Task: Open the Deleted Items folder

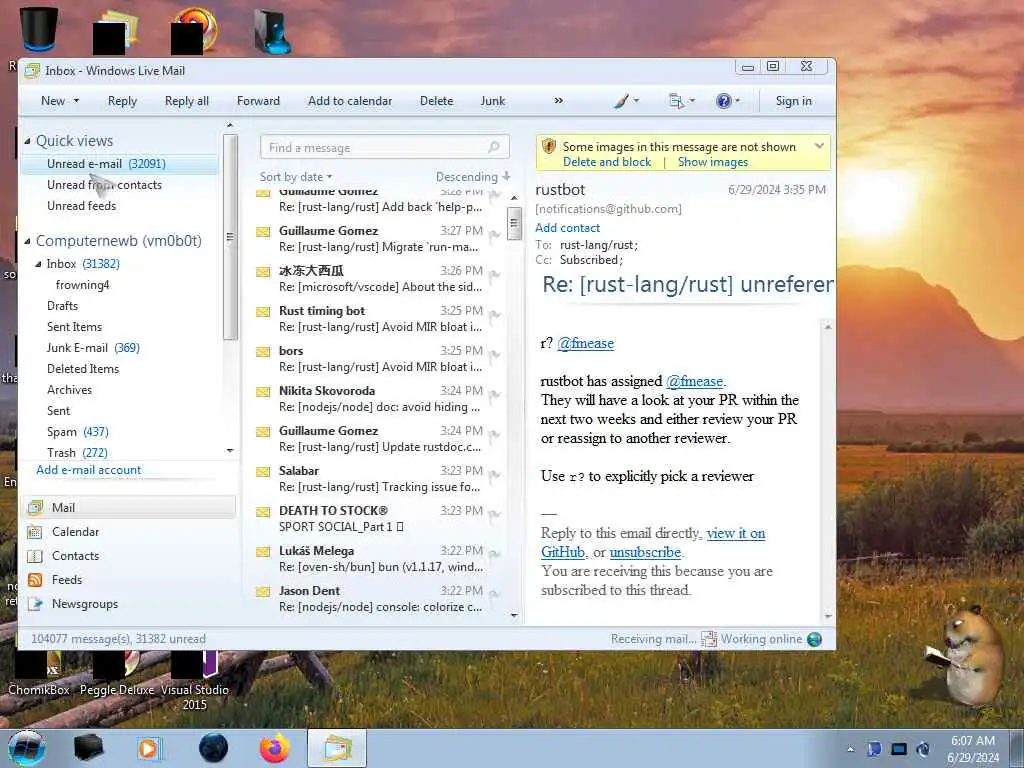Action: point(83,369)
